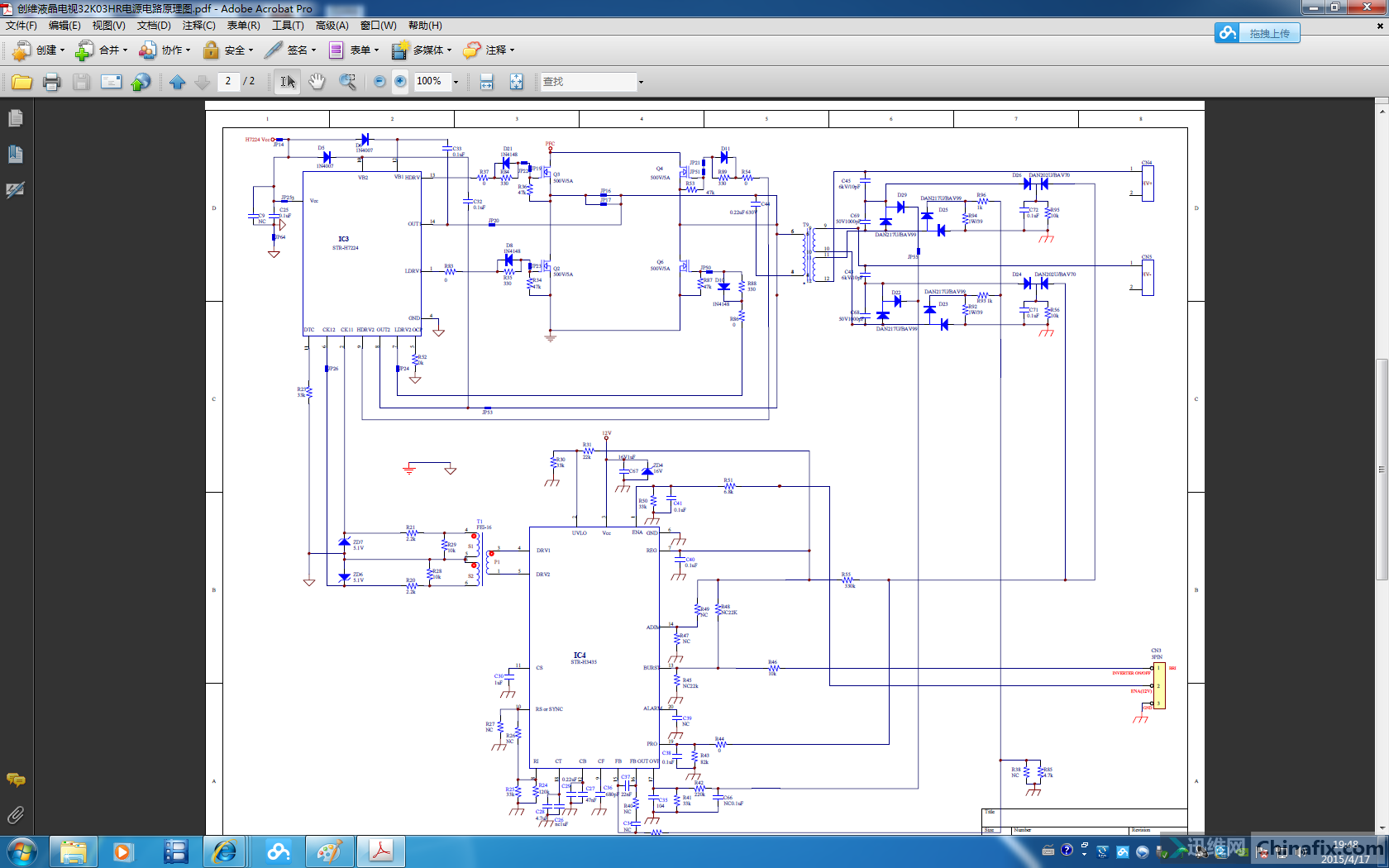This screenshot has width=1389, height=868.
Task: Click the vertical scrollbar thumb
Action: [x=1382, y=470]
